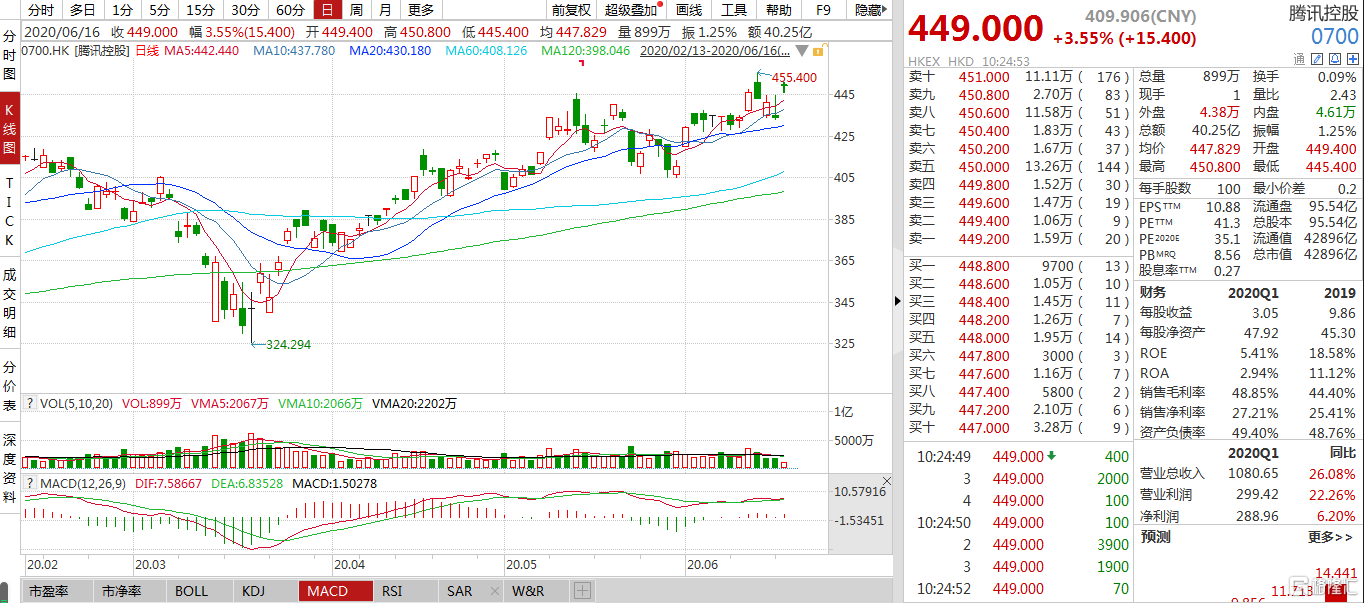Click the padlock icon beside the date range
Screen dimensions: 1364x603
(818, 50)
